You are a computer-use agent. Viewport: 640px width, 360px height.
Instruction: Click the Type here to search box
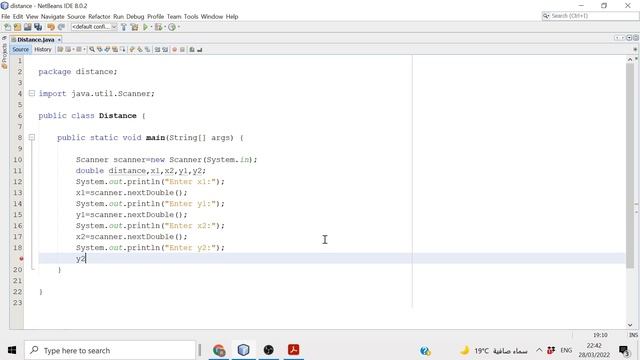click(x=110, y=350)
